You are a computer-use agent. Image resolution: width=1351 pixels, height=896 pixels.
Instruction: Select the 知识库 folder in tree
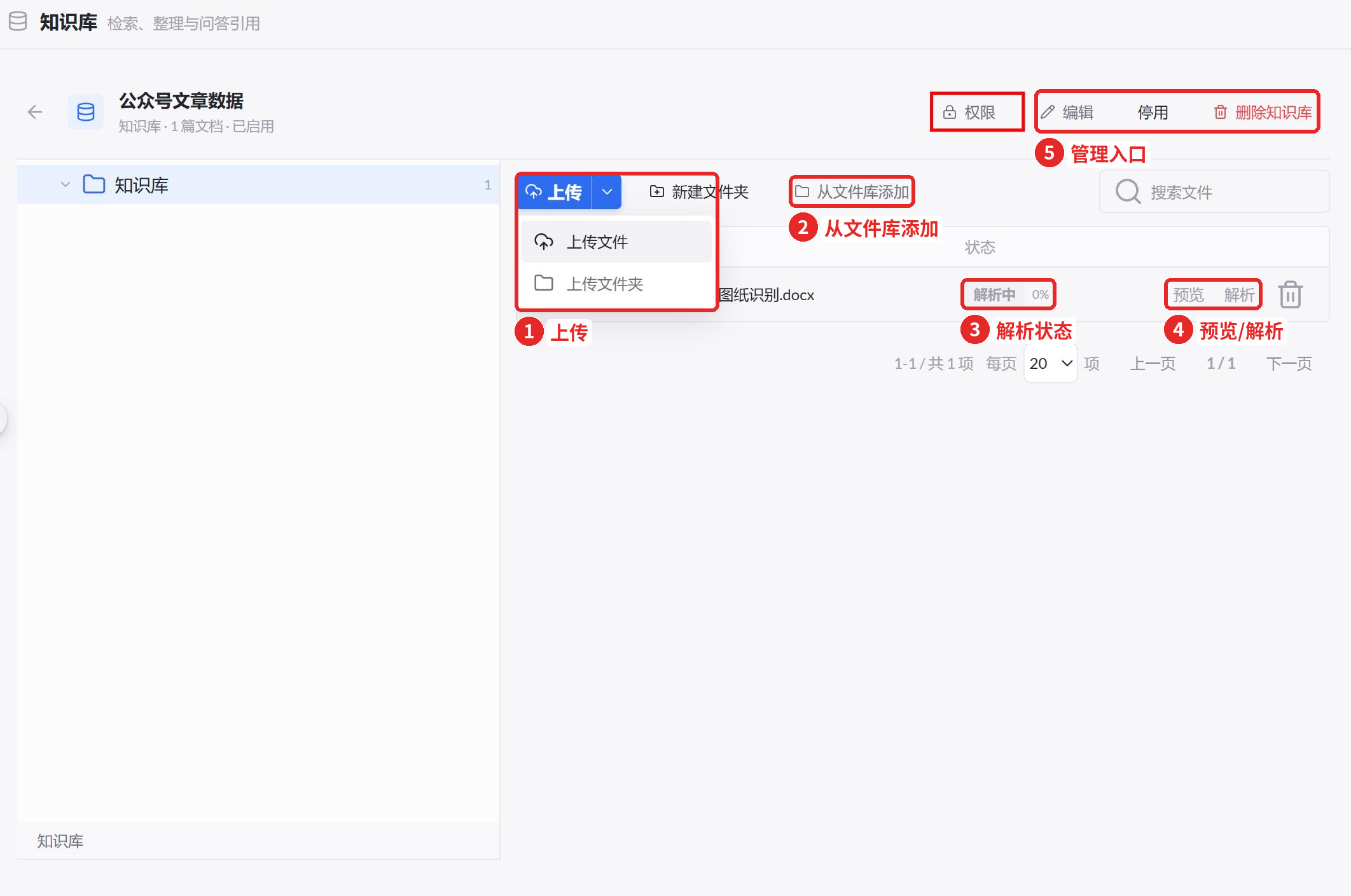[x=258, y=185]
